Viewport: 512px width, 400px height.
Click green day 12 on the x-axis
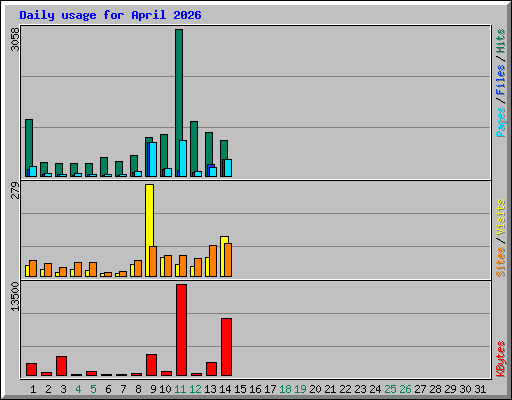click(195, 389)
